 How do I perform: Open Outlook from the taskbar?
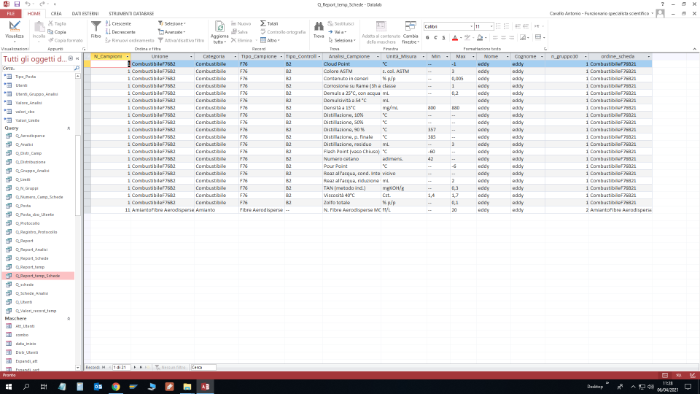[x=98, y=387]
